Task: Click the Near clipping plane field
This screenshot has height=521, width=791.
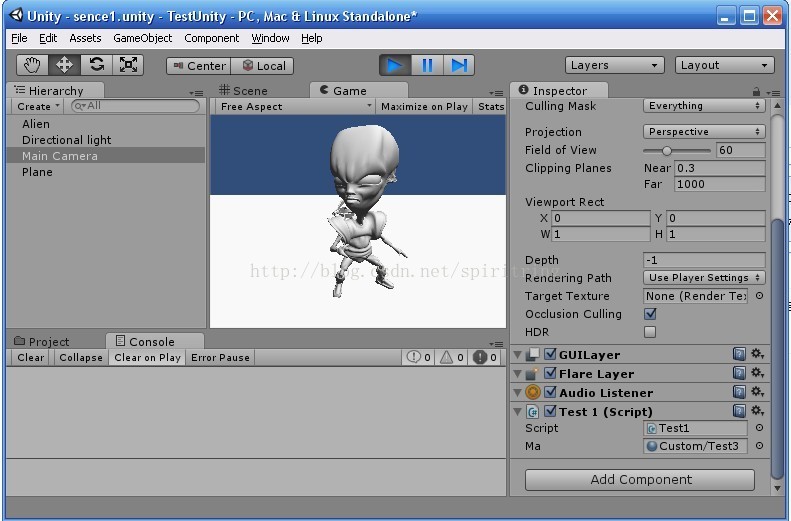Action: click(720, 168)
